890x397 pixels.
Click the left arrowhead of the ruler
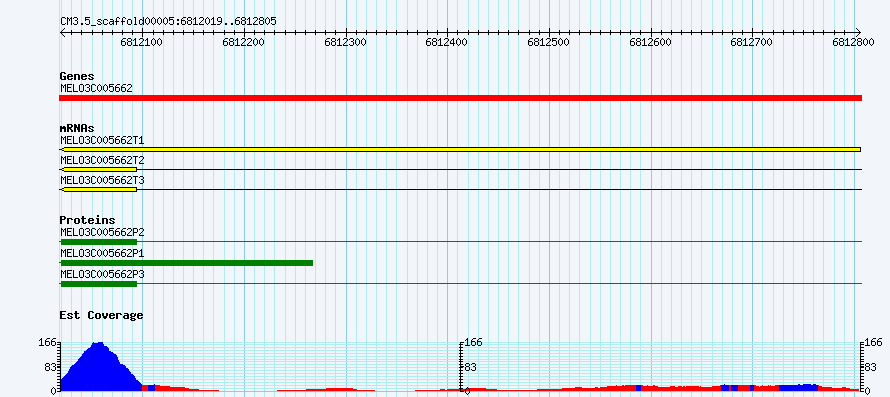coord(62,32)
